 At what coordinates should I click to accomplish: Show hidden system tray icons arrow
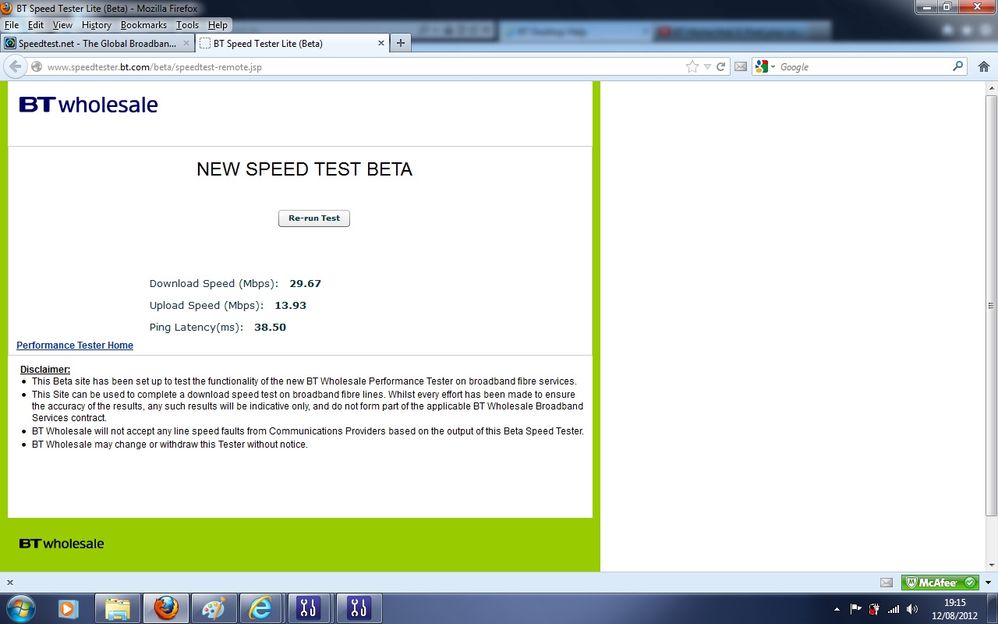tap(836, 609)
